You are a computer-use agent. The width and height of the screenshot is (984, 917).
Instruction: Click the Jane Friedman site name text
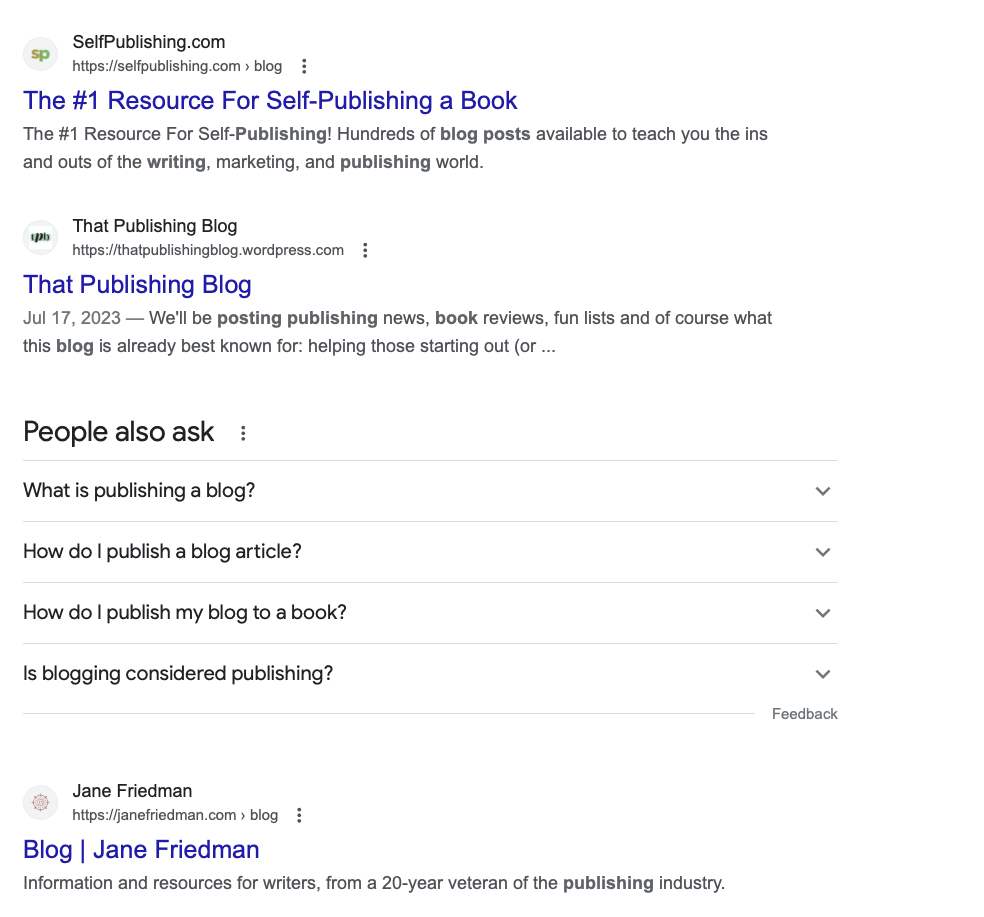click(132, 792)
